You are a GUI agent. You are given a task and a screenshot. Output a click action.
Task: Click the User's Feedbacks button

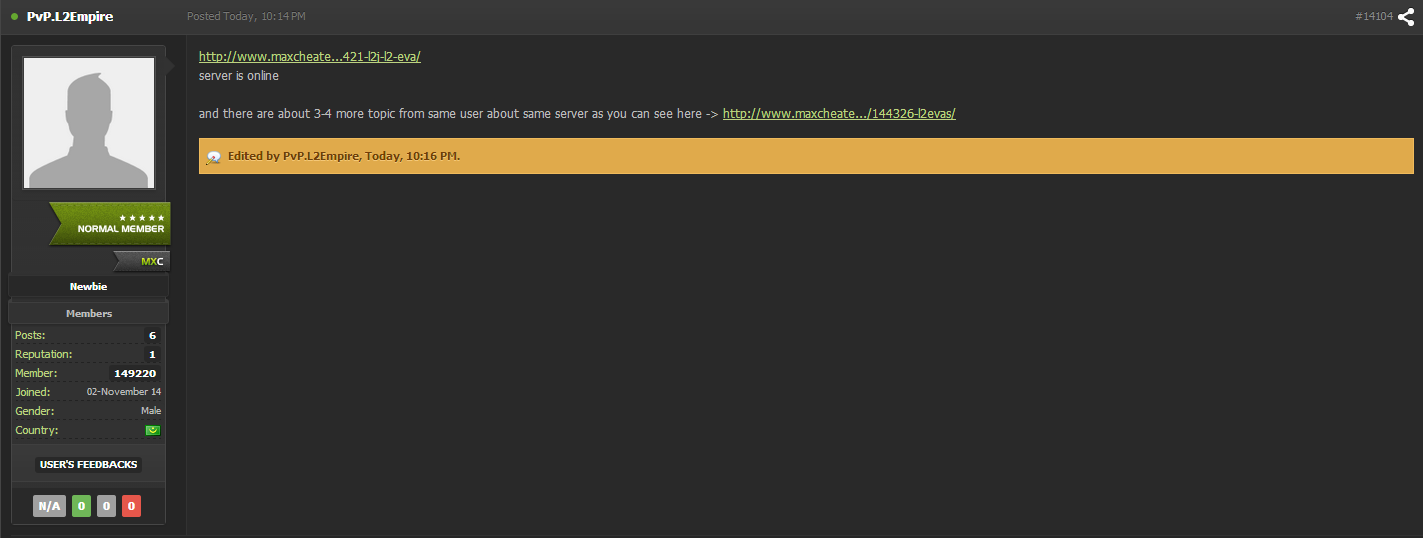(x=89, y=465)
